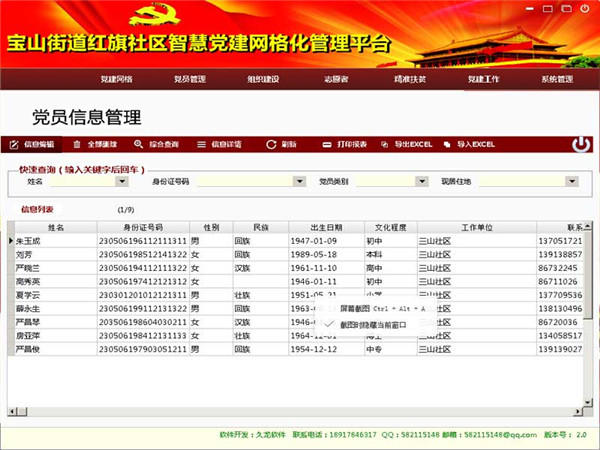Click the 文化程度 column header
Viewport: 600px width, 450px height.
[x=391, y=227]
